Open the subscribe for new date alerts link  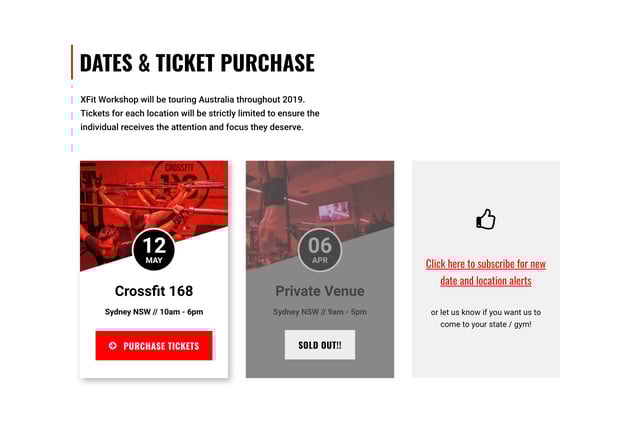coord(486,272)
